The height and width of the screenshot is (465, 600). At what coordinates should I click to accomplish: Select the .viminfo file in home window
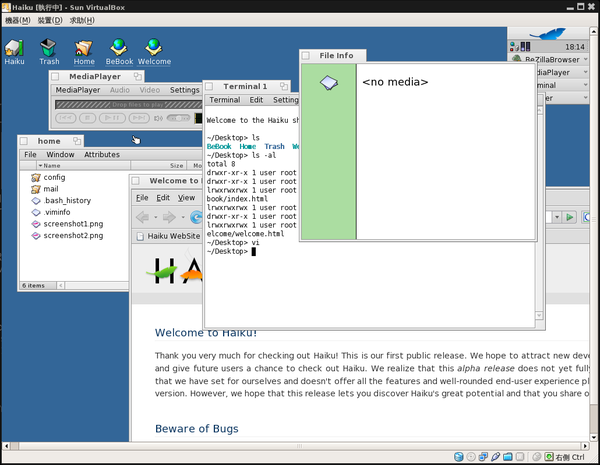pos(57,212)
